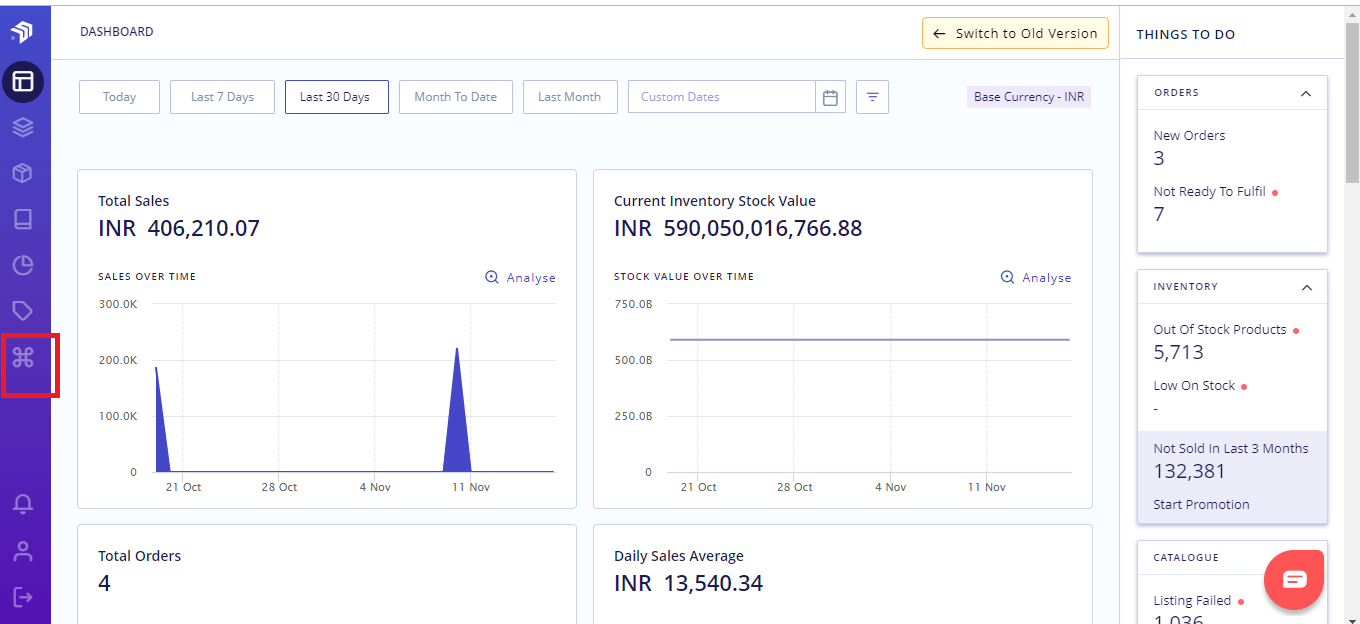This screenshot has height=624, width=1360.
Task: Click the highlighted keyboard-shortcut icon
Action: coord(24,357)
